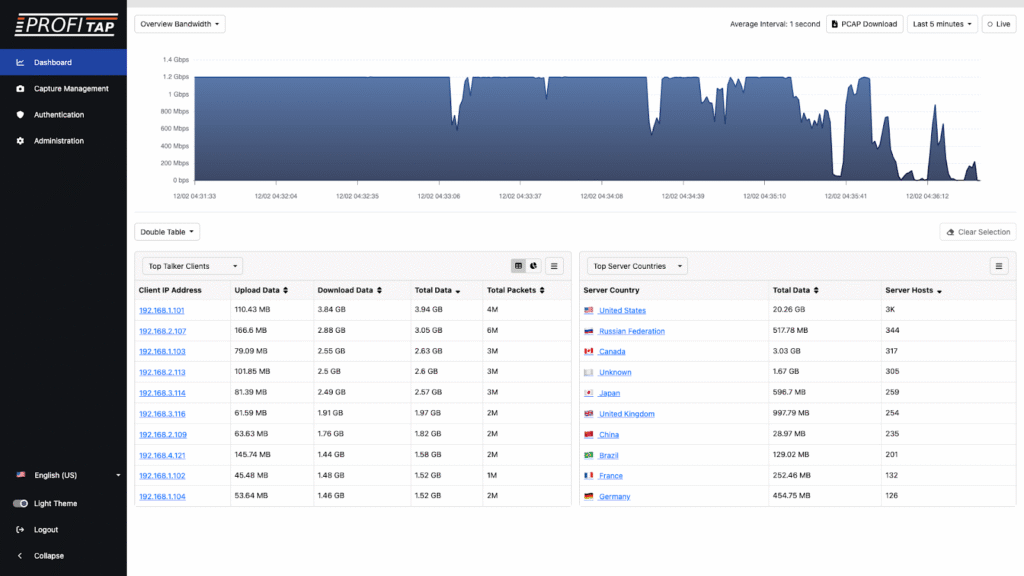1024x576 pixels.
Task: Open the server countries panel hamburger menu
Action: (998, 266)
